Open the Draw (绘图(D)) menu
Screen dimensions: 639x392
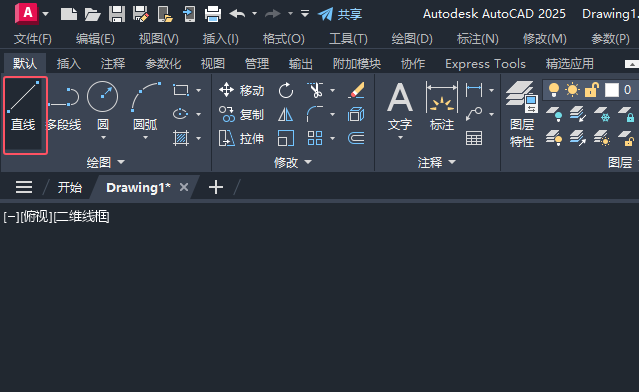click(412, 39)
